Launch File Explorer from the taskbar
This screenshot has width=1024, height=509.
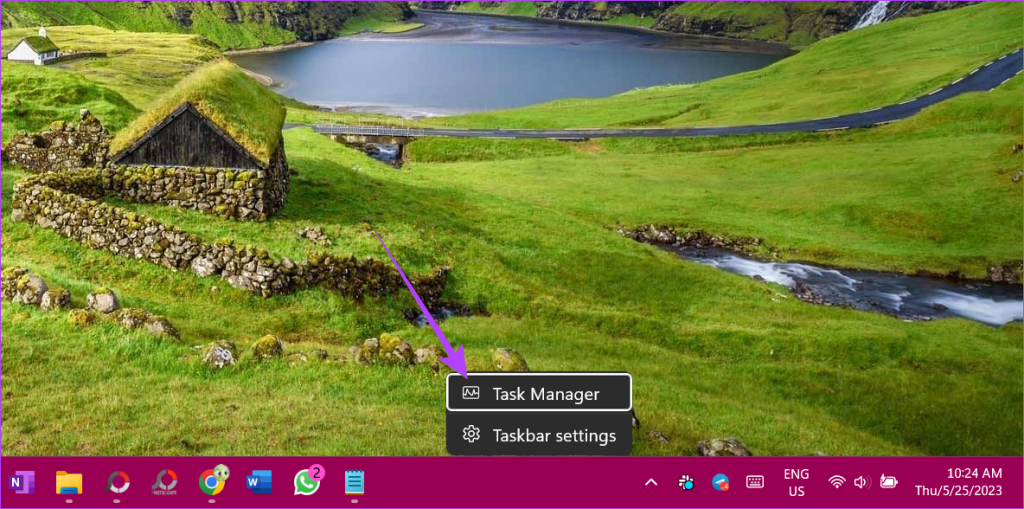69,483
